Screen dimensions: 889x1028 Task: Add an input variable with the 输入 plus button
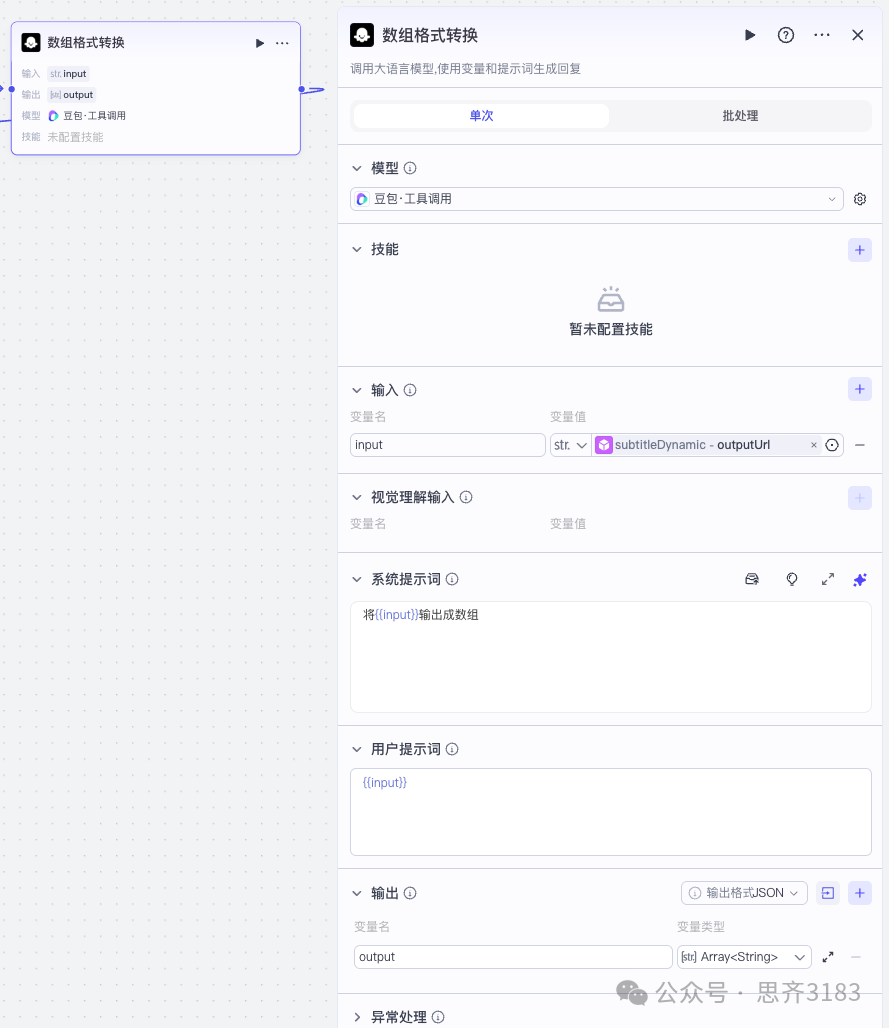(859, 389)
